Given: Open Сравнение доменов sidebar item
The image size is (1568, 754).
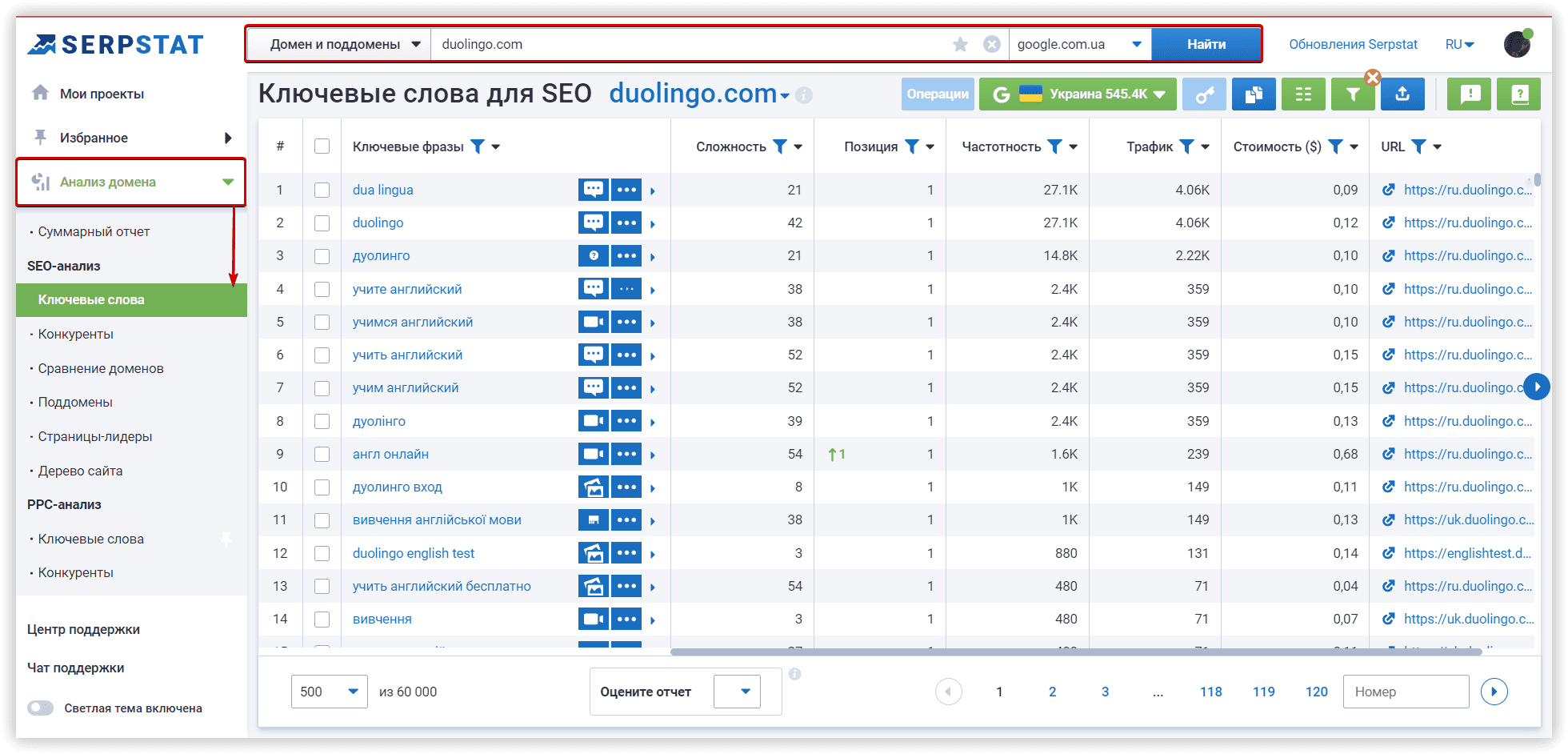Looking at the screenshot, I should [x=101, y=368].
